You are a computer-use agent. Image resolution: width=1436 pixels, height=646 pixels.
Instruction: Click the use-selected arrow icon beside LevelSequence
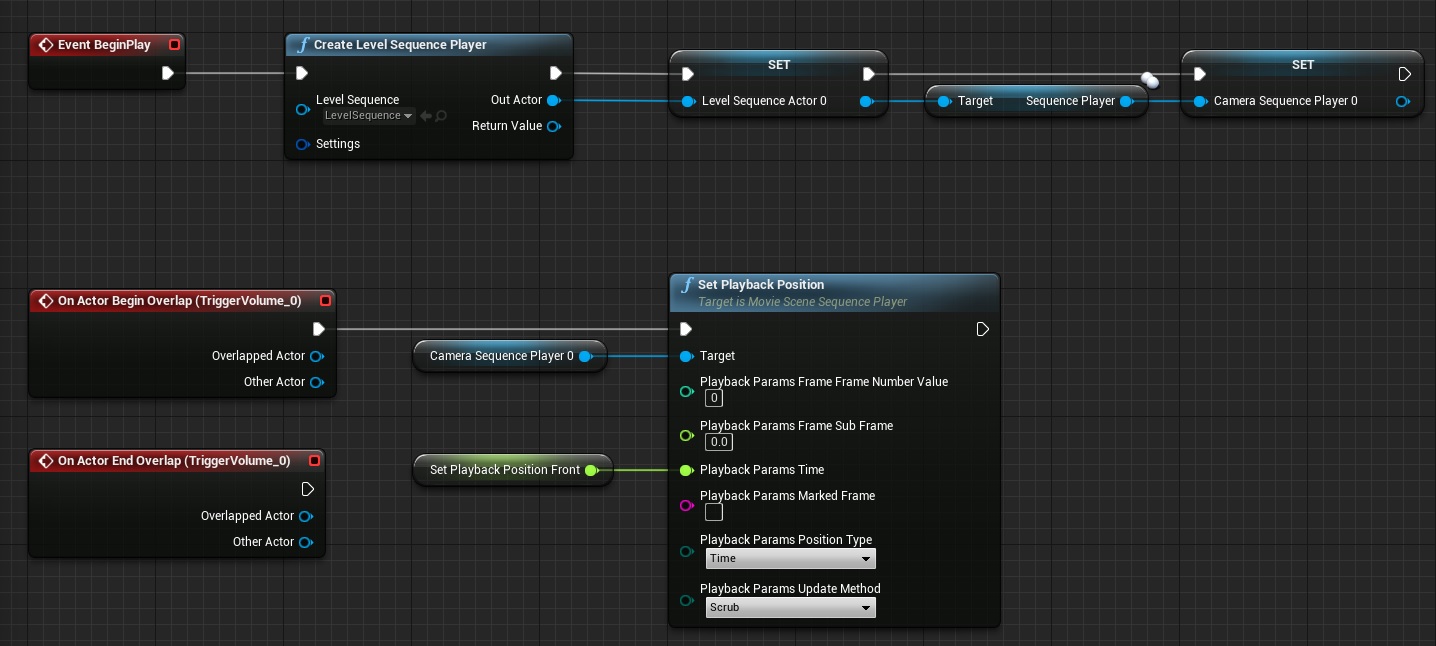(426, 116)
